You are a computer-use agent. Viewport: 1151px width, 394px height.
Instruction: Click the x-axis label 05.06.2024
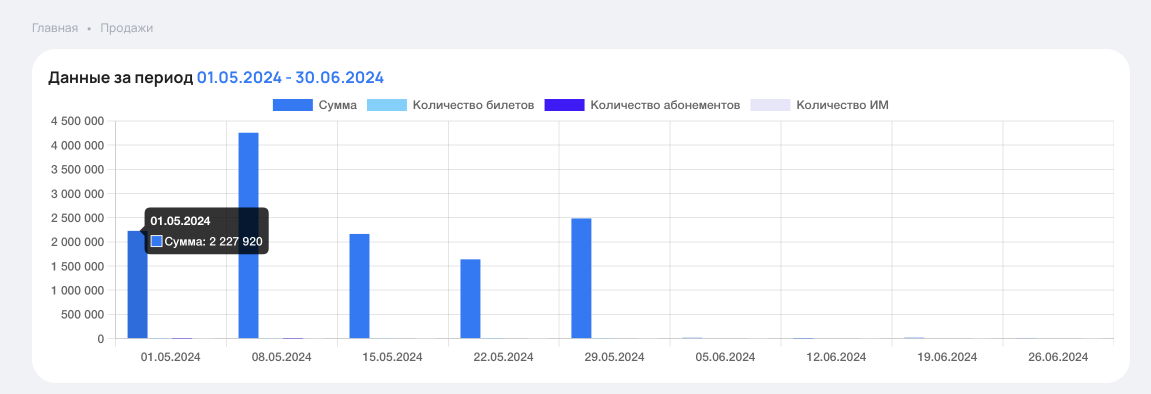[725, 357]
